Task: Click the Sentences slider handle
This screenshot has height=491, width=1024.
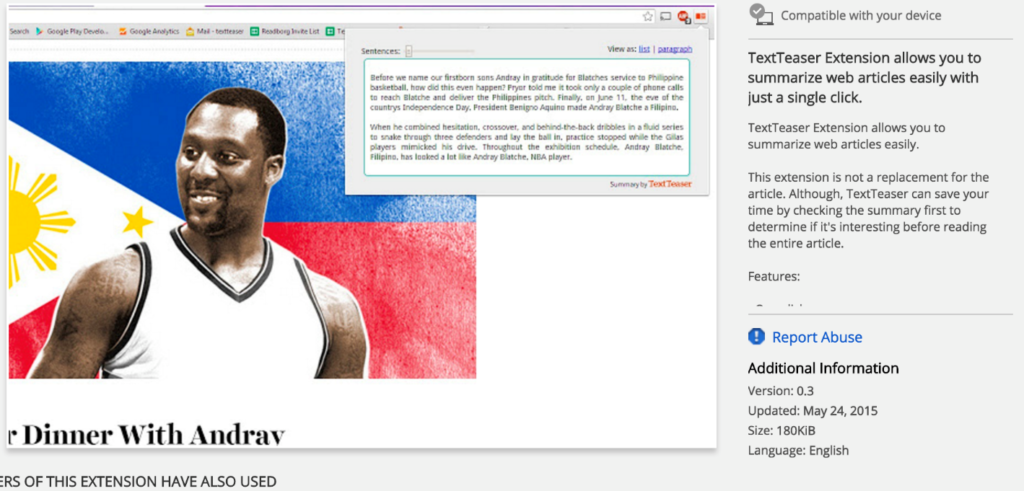Action: (409, 51)
